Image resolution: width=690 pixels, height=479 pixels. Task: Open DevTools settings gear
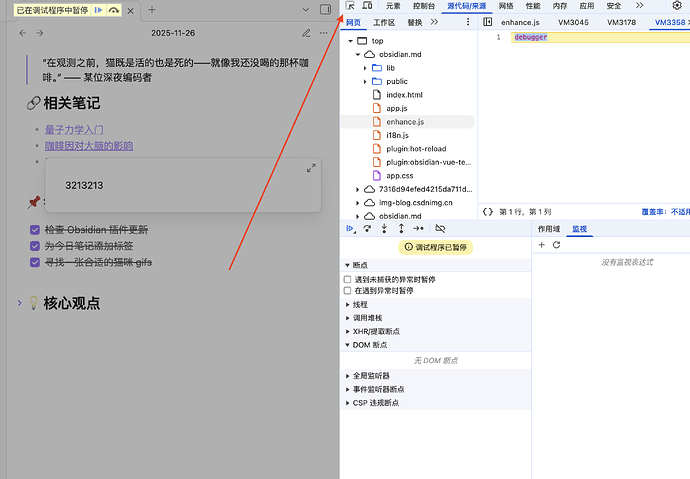coord(677,6)
